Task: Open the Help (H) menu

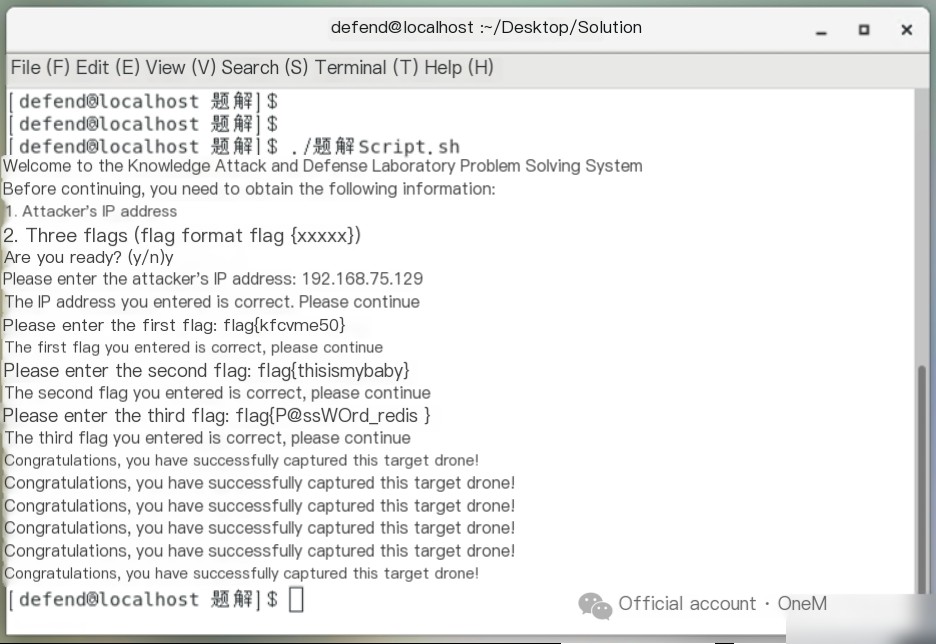Action: (x=458, y=67)
